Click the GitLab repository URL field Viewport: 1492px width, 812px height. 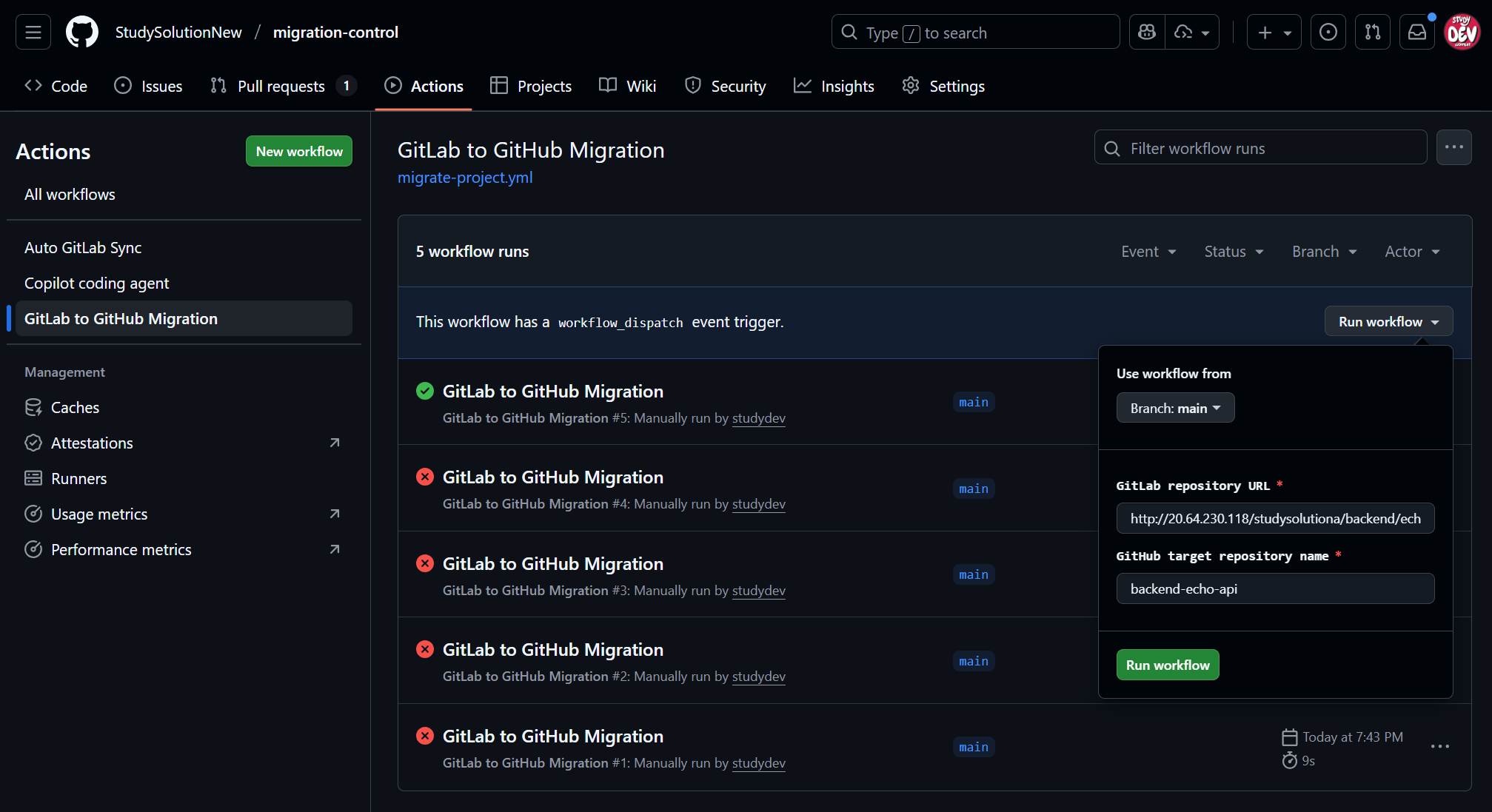pyautogui.click(x=1275, y=519)
